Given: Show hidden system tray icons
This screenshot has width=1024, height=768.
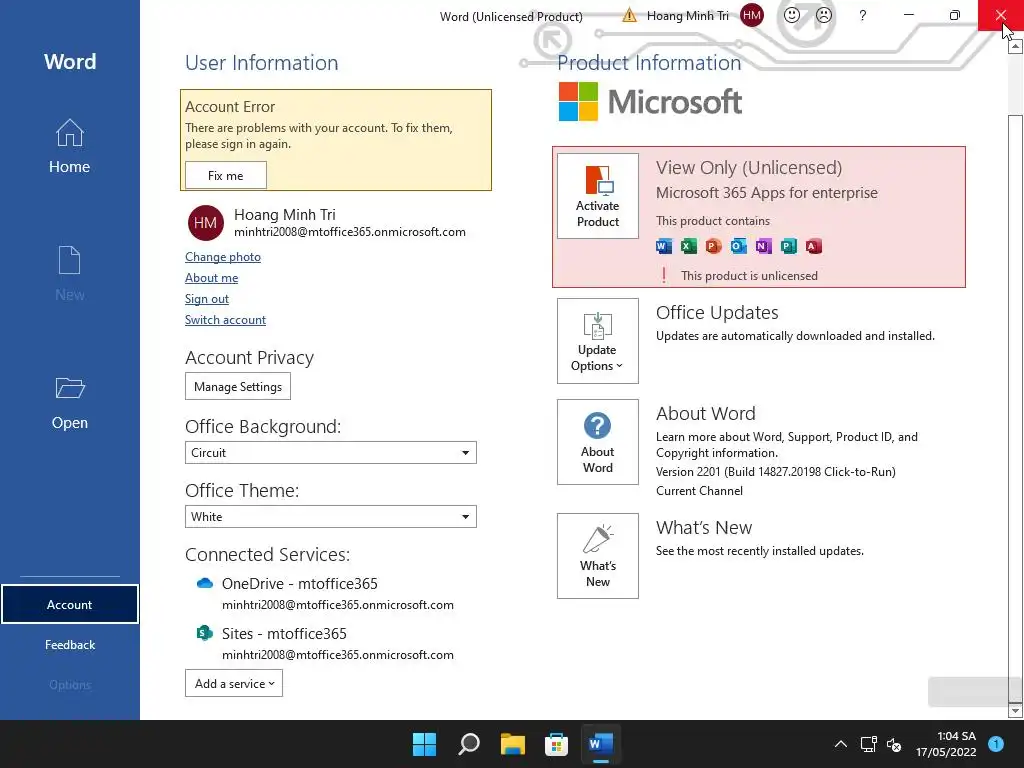Looking at the screenshot, I should 840,744.
